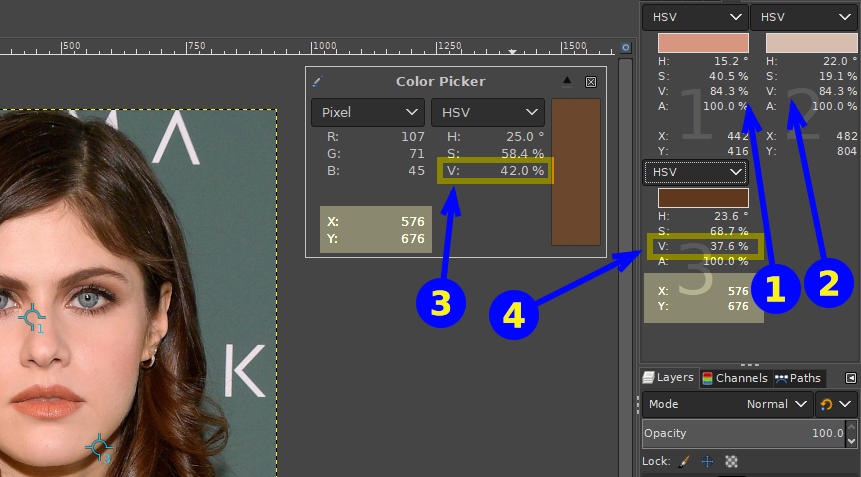Open the HSV dropdown in Color Picker dialog
Viewport: 861px width, 477px height.
[487, 113]
